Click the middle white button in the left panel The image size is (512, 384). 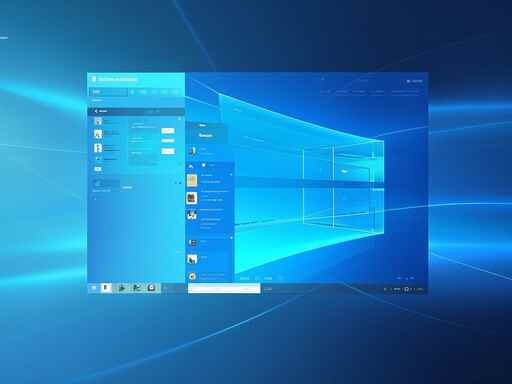point(168,141)
